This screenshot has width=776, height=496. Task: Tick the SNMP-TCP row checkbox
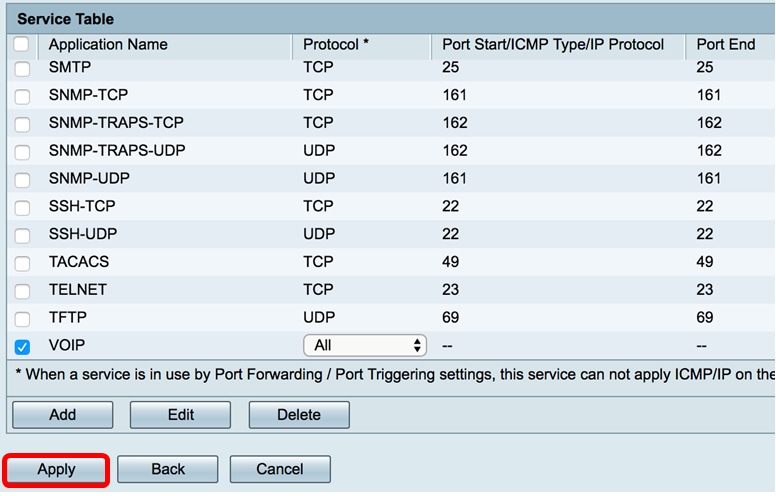tap(22, 96)
